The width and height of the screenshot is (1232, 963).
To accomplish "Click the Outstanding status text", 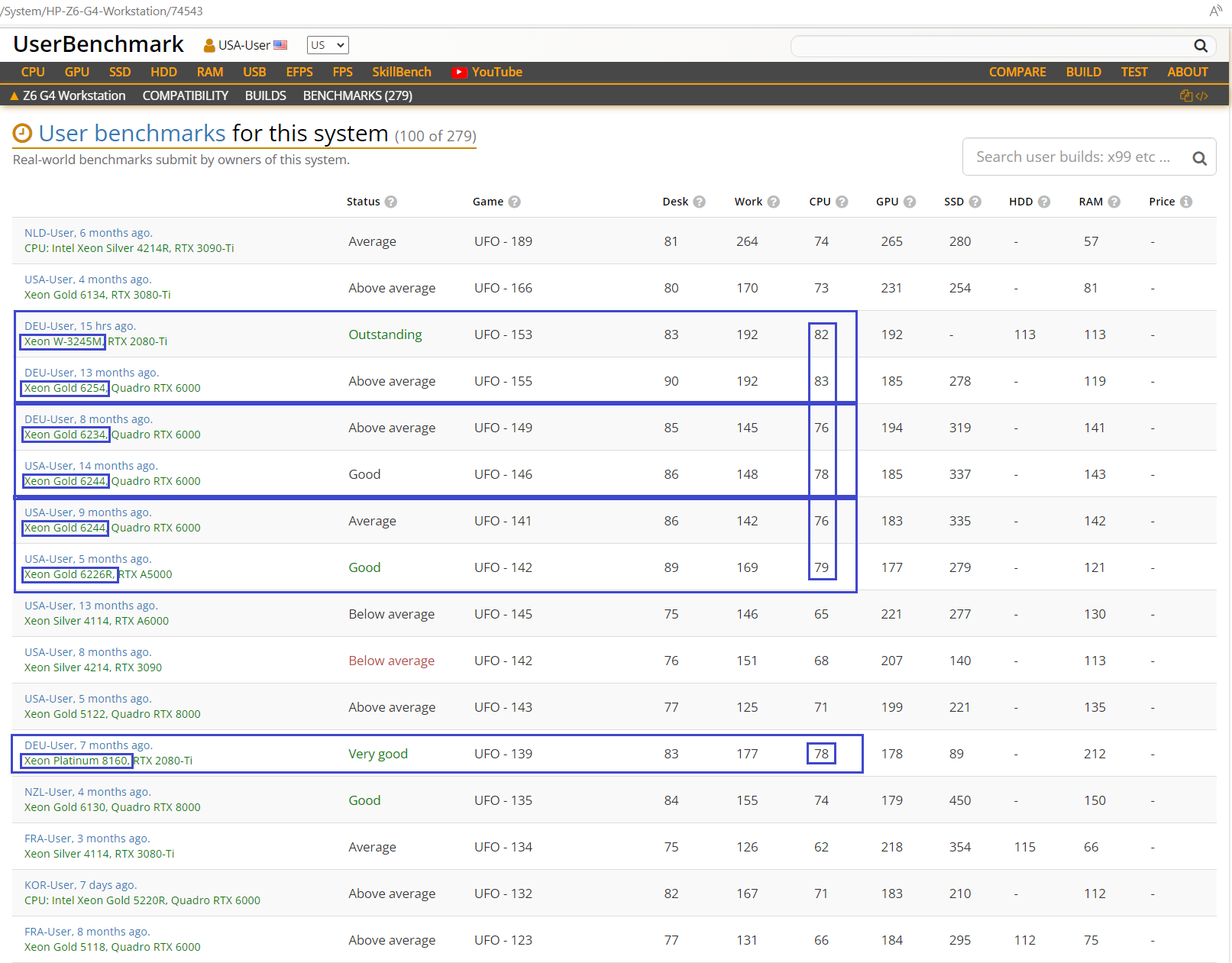I will (x=386, y=334).
